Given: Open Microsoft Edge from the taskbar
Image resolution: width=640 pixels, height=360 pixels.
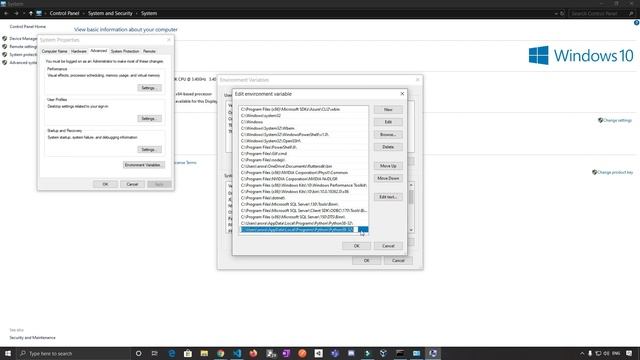Looking at the screenshot, I should (x=172, y=353).
